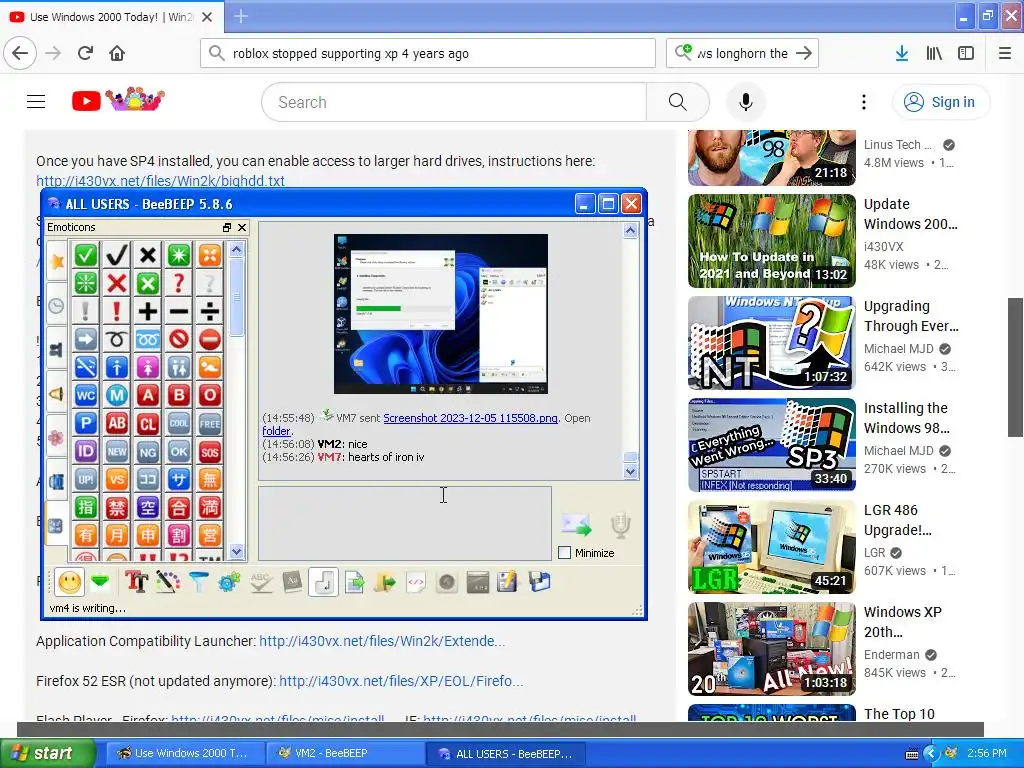
Task: Open the Firefox library icon
Action: point(934,54)
